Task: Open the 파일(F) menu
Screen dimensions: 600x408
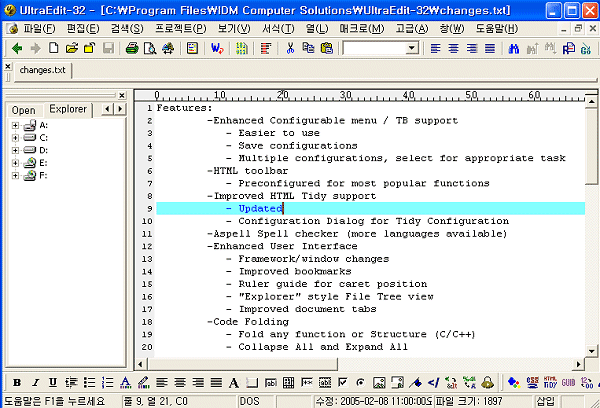Action: tap(39, 29)
